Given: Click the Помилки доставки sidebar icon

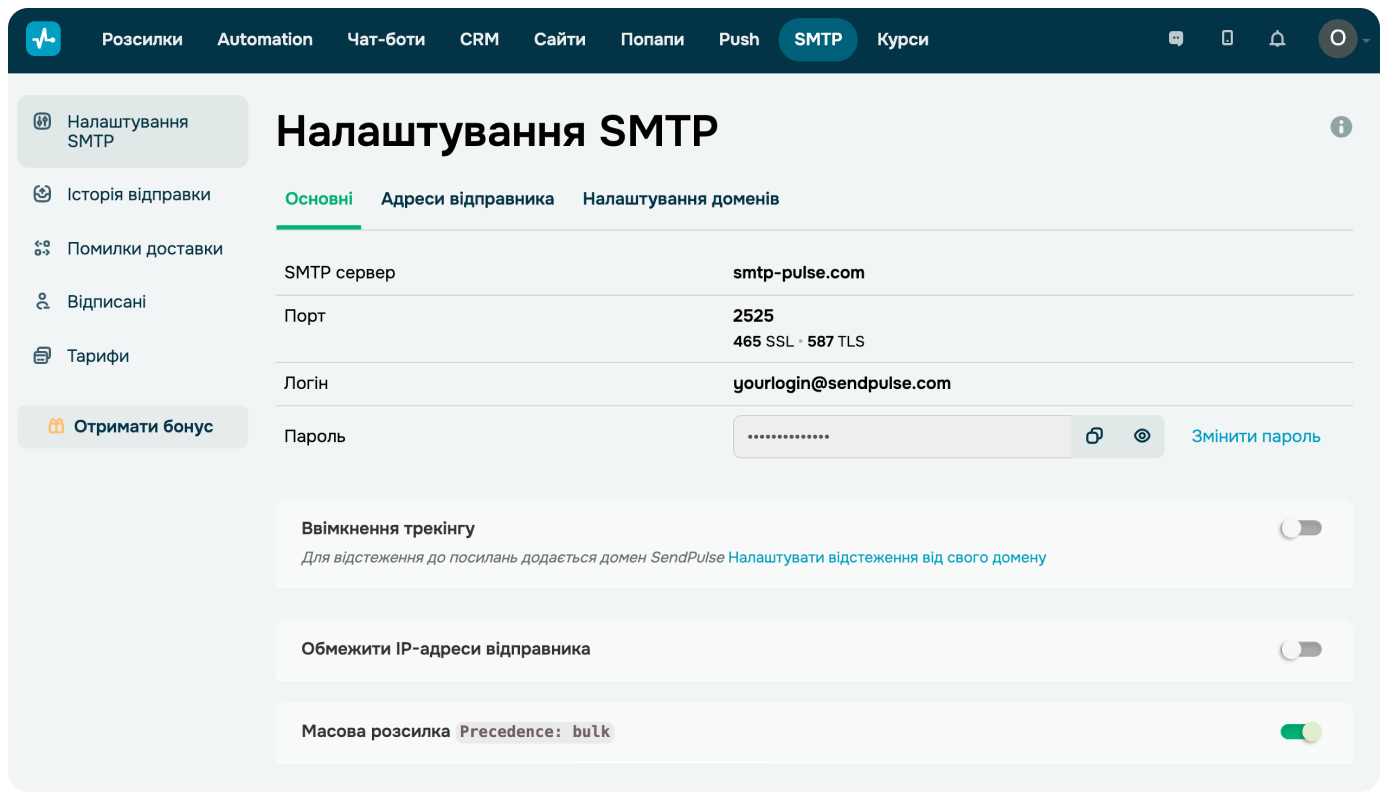Looking at the screenshot, I should click(42, 248).
